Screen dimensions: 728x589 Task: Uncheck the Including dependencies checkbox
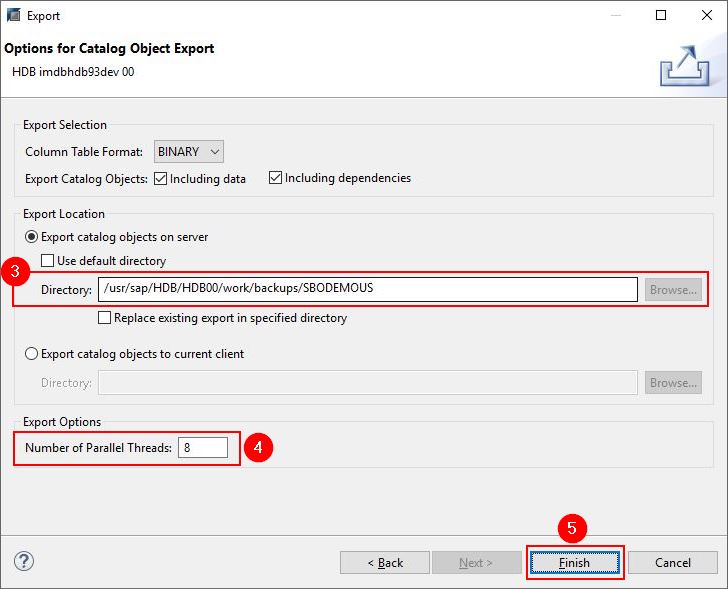coord(275,178)
